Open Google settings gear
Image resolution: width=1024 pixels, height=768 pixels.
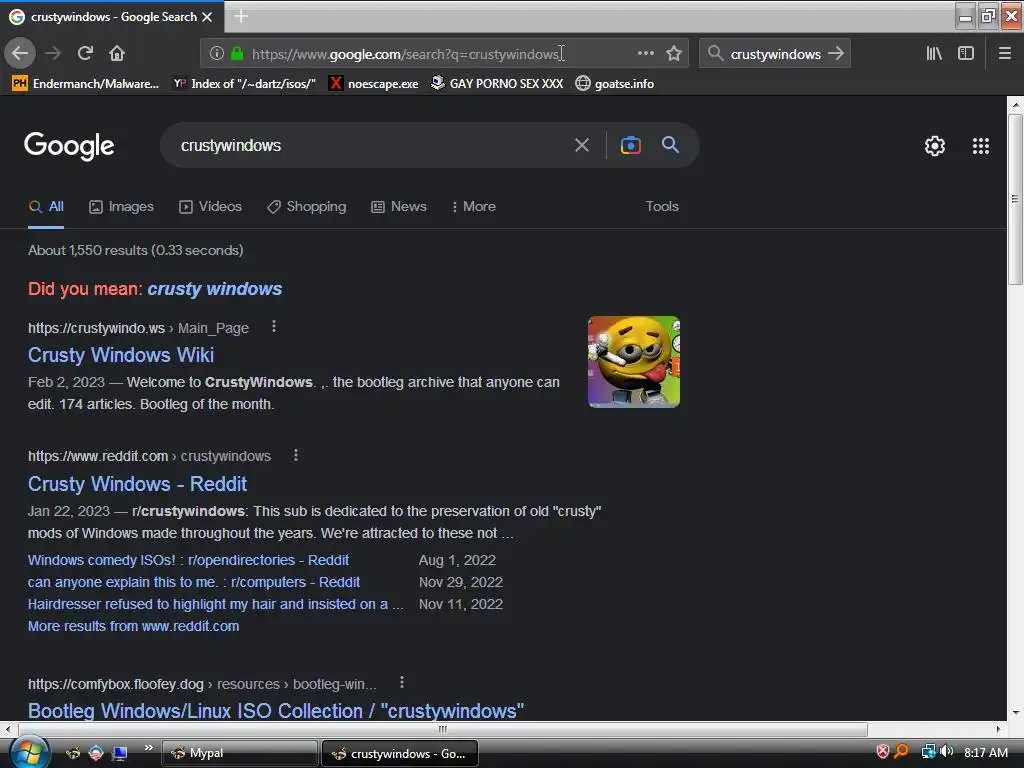(x=935, y=146)
